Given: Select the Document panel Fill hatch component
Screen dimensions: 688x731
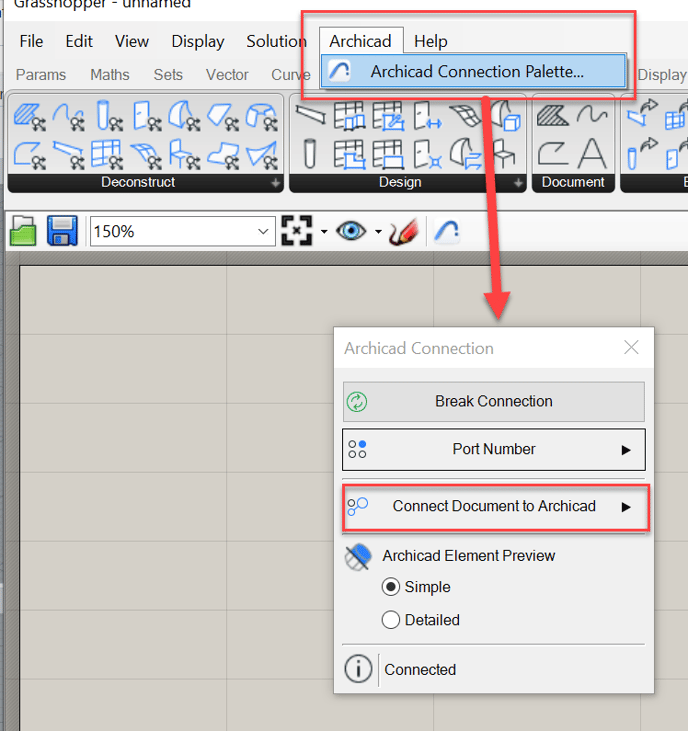Looking at the screenshot, I should [552, 115].
